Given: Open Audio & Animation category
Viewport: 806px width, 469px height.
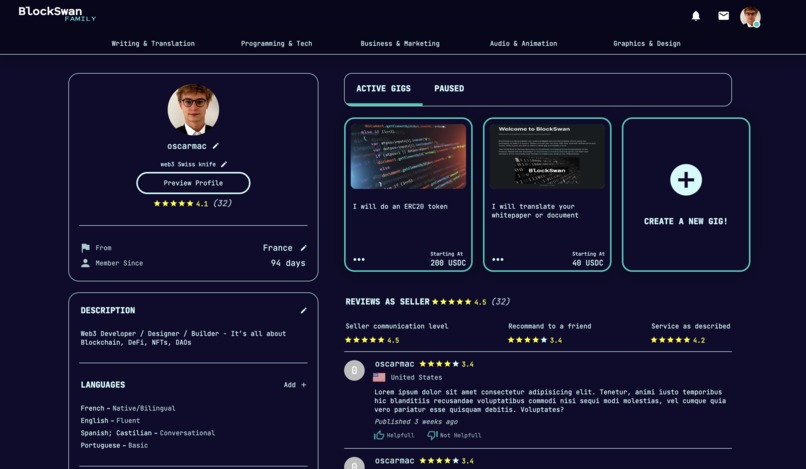Looking at the screenshot, I should tap(523, 44).
